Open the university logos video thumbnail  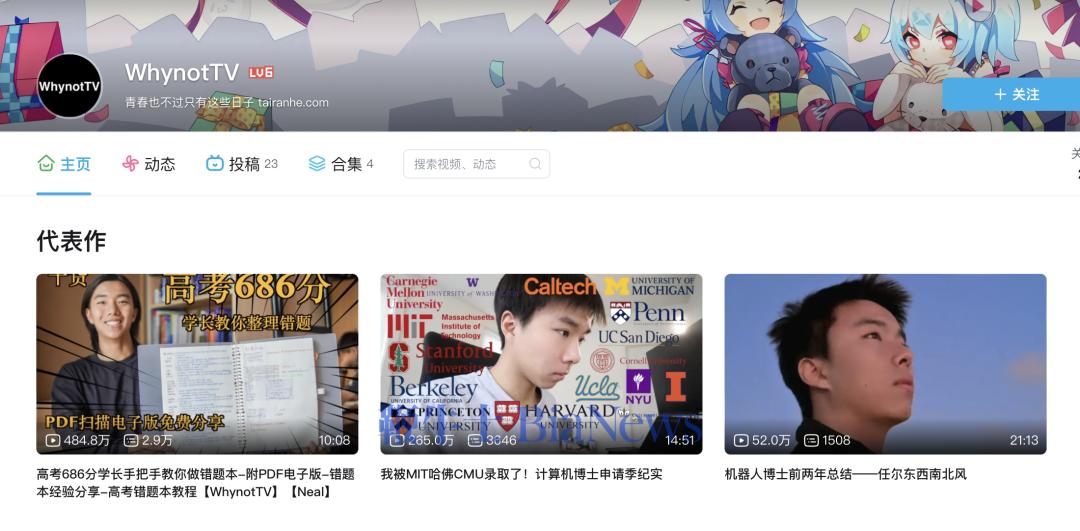coord(541,364)
